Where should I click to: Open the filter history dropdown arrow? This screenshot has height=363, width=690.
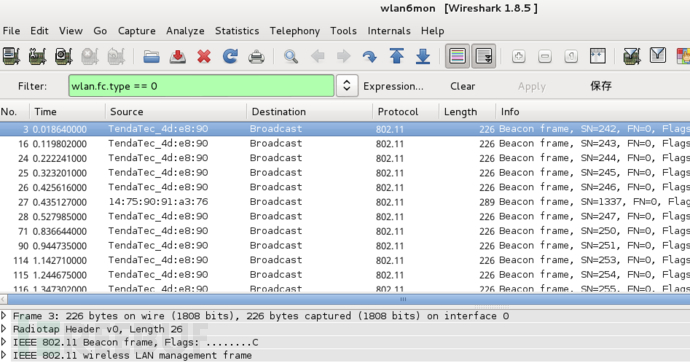[347, 85]
